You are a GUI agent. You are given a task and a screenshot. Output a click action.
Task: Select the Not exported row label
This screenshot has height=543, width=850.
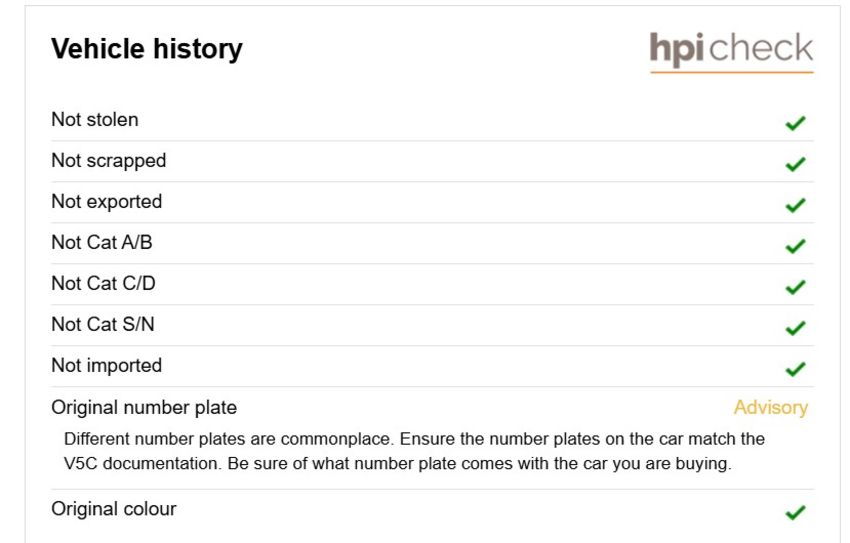point(106,202)
